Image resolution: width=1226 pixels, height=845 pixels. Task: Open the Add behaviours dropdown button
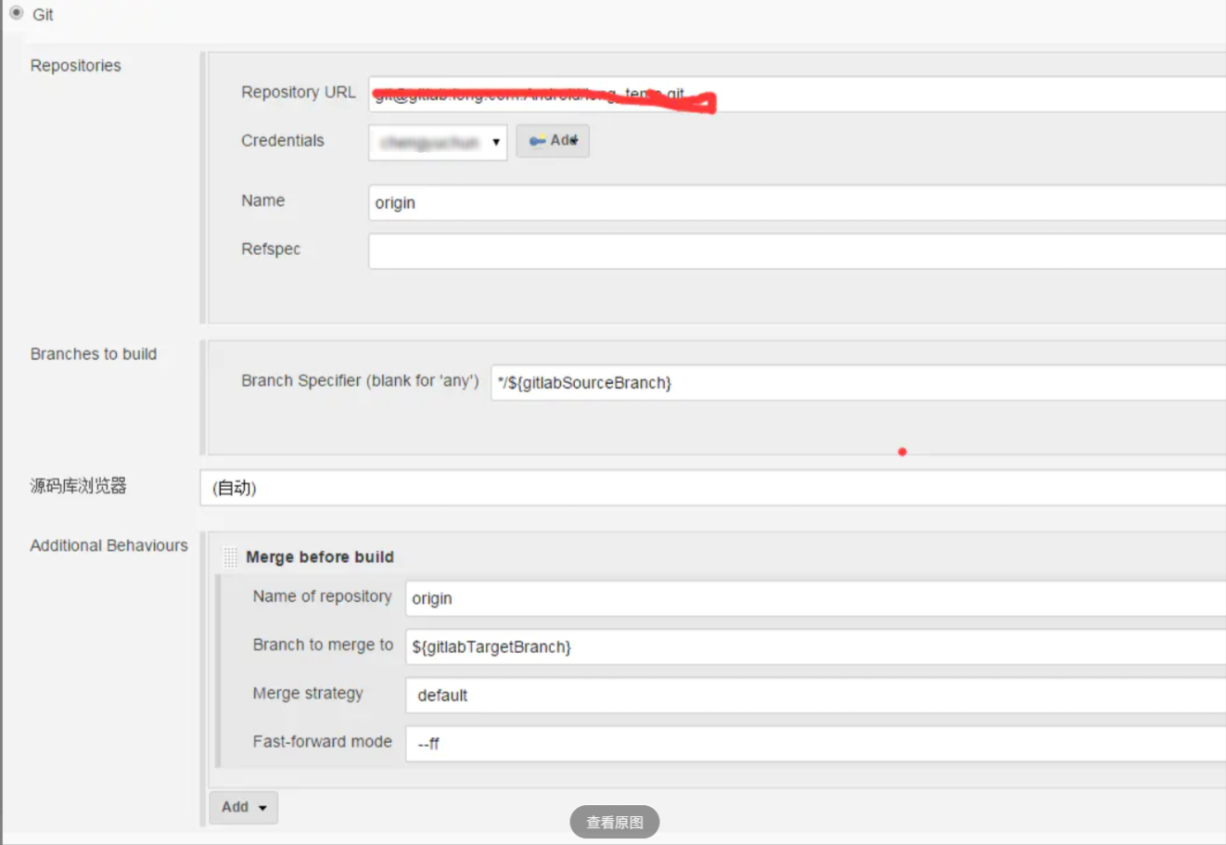point(244,807)
